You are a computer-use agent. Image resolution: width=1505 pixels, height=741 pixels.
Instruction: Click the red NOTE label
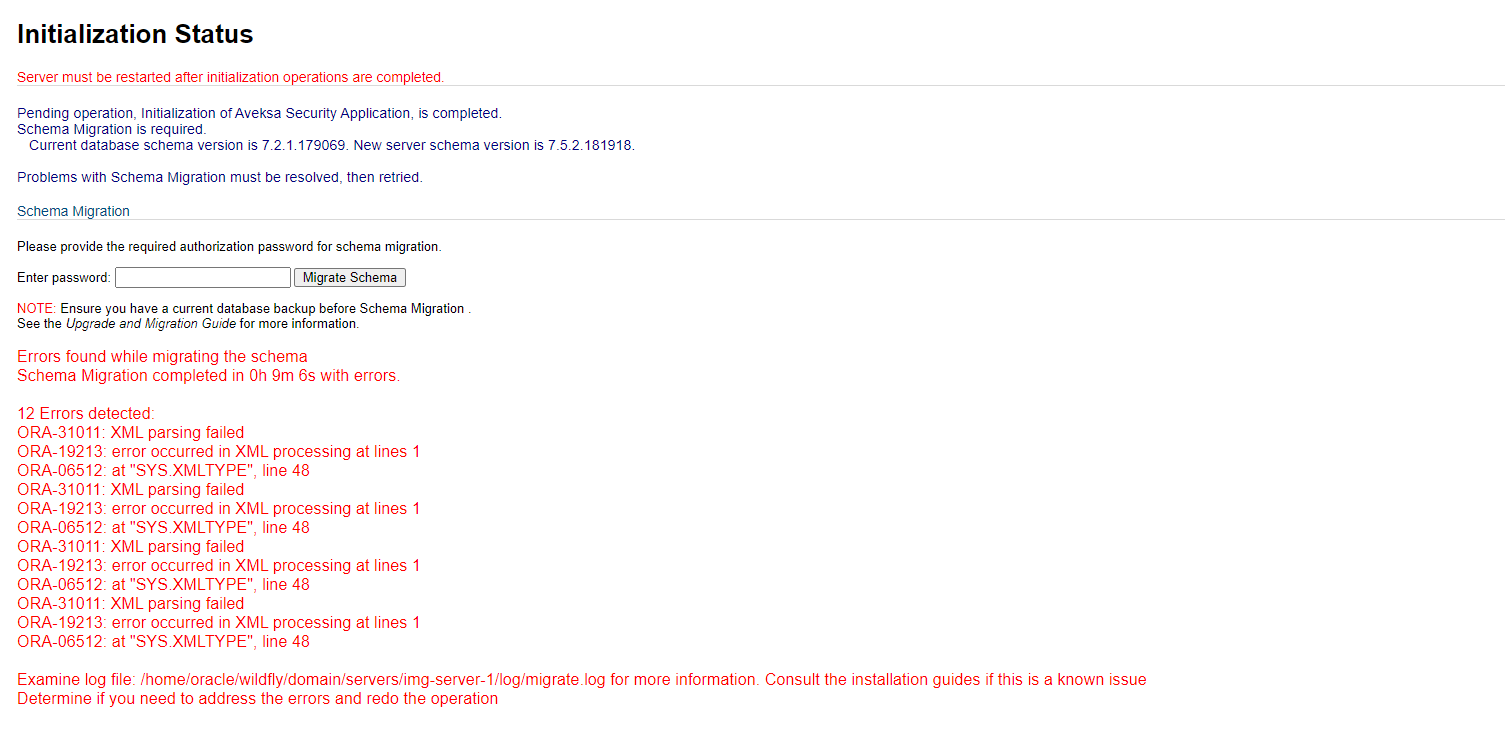tap(37, 308)
